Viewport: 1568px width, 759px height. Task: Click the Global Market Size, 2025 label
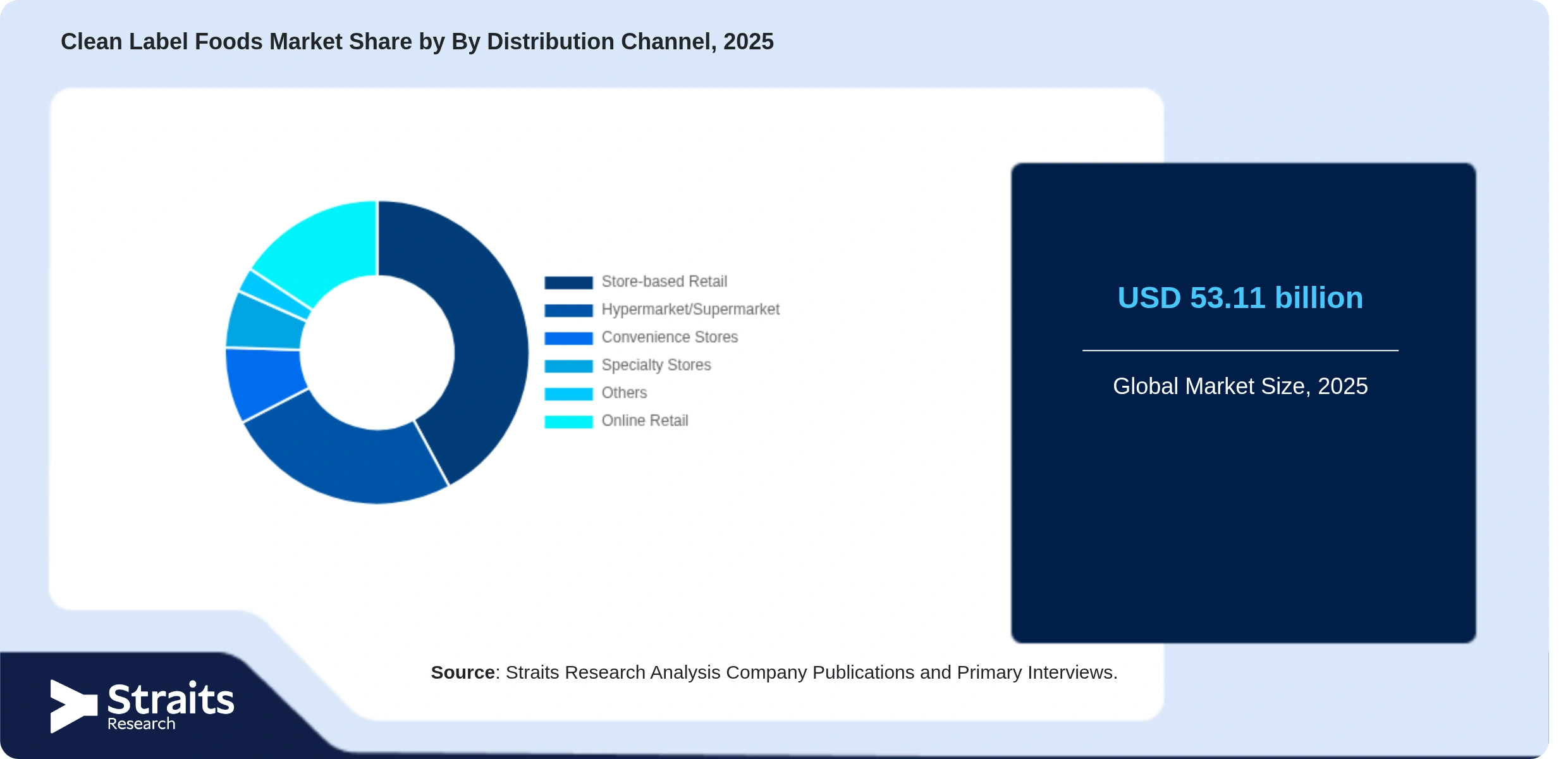[x=1240, y=386]
